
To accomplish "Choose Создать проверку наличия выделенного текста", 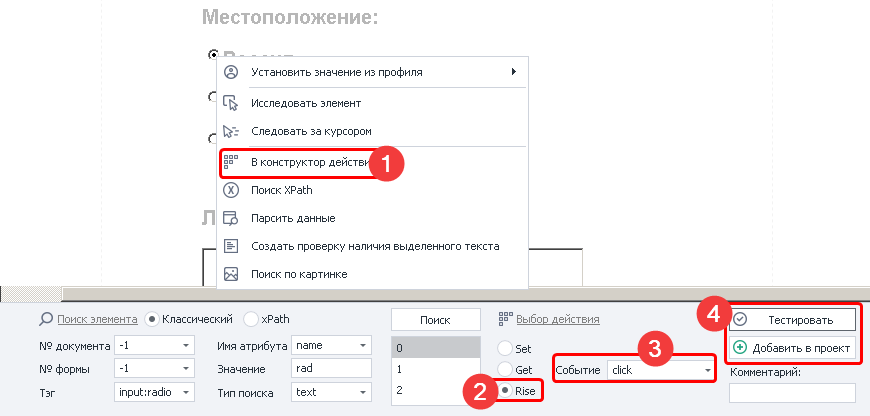I will [x=374, y=246].
